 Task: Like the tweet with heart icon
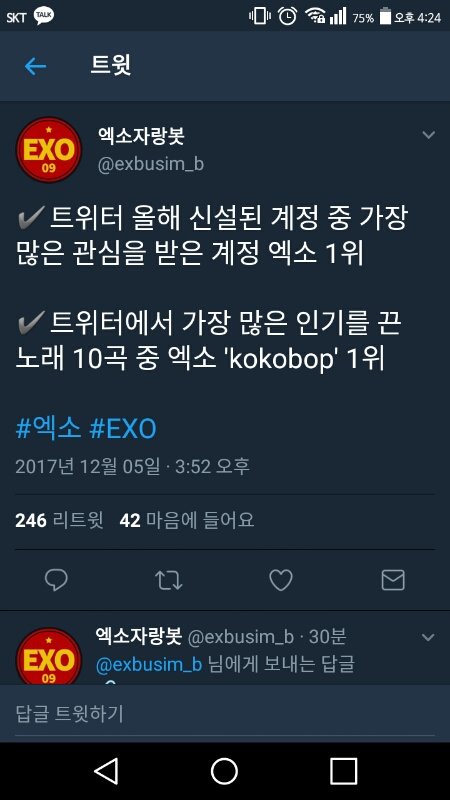tap(281, 581)
